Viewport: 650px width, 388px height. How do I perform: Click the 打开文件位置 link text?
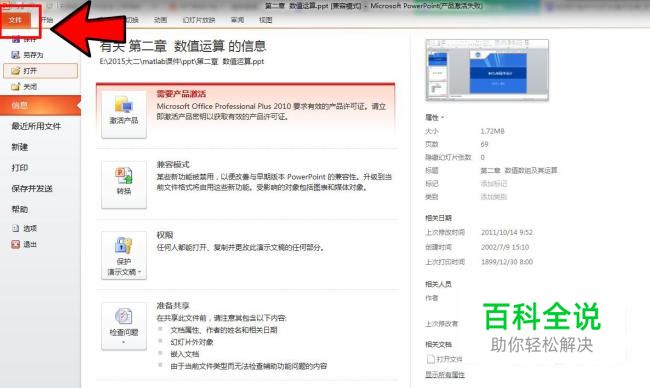(x=449, y=359)
